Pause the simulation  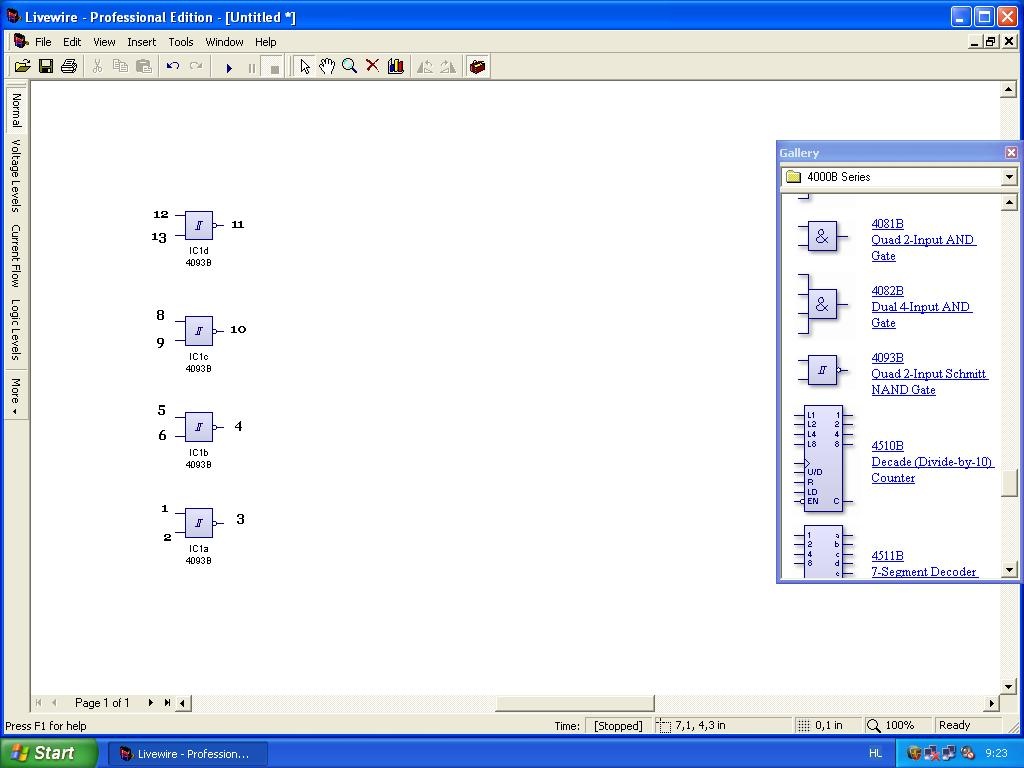click(251, 67)
